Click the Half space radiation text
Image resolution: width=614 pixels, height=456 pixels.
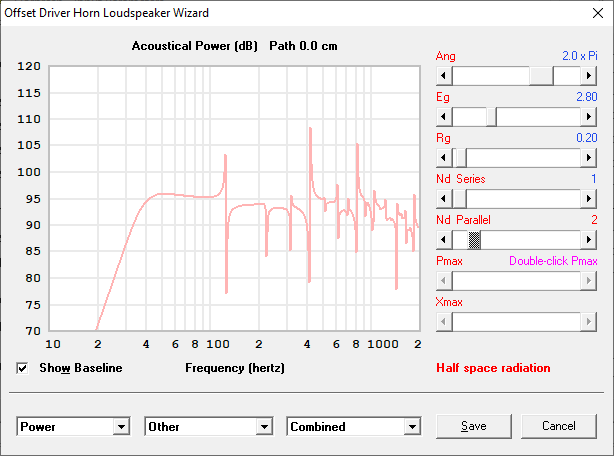pos(493,368)
